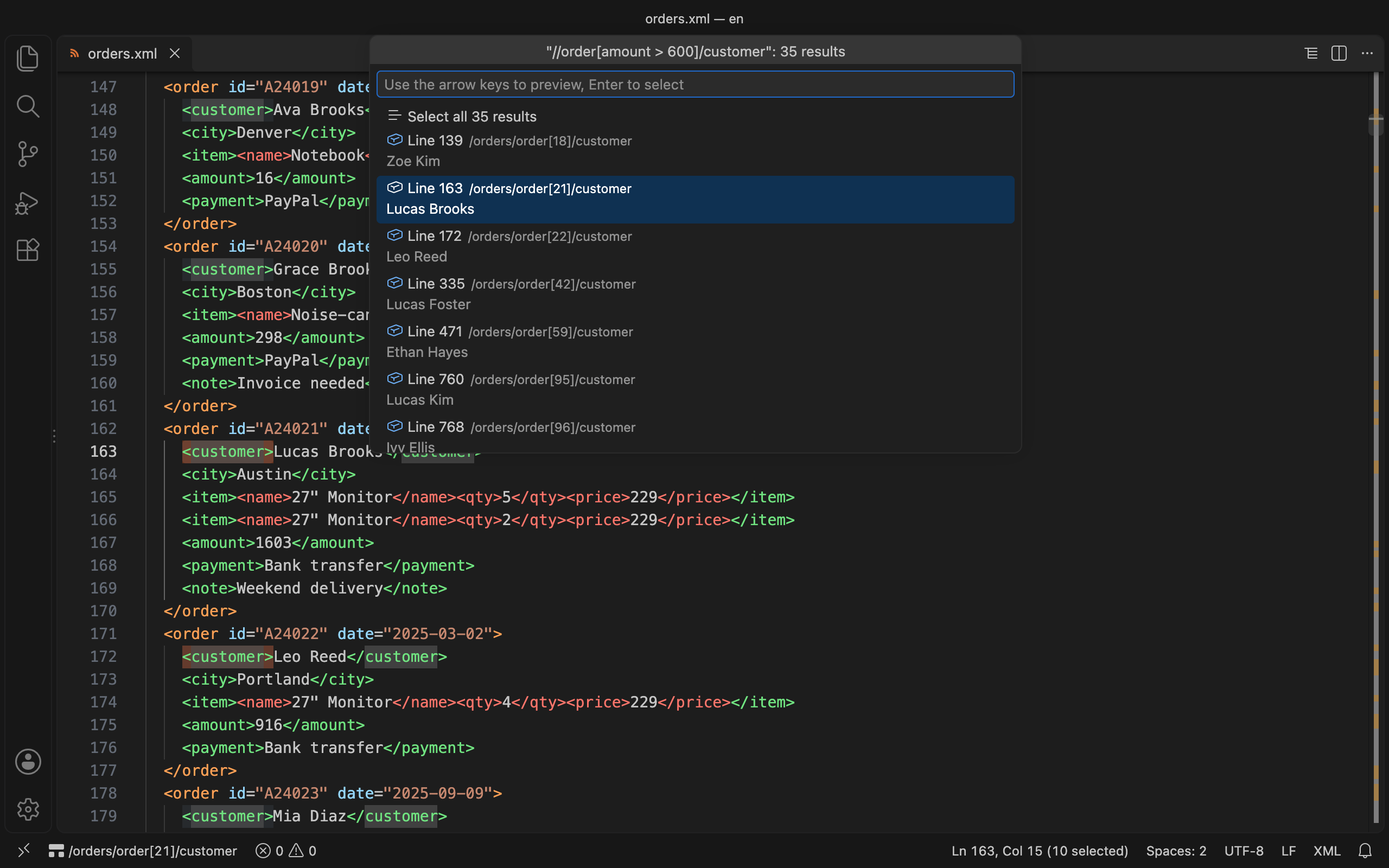Select result Line 139 Zoe Kim
Viewport: 1389px width, 868px height.
(695, 151)
